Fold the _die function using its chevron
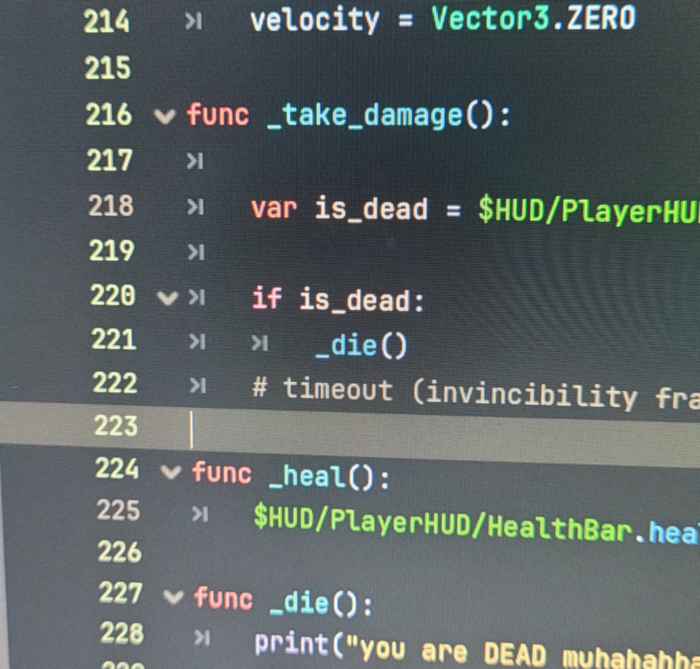The height and width of the screenshot is (669, 700). pyautogui.click(x=173, y=598)
